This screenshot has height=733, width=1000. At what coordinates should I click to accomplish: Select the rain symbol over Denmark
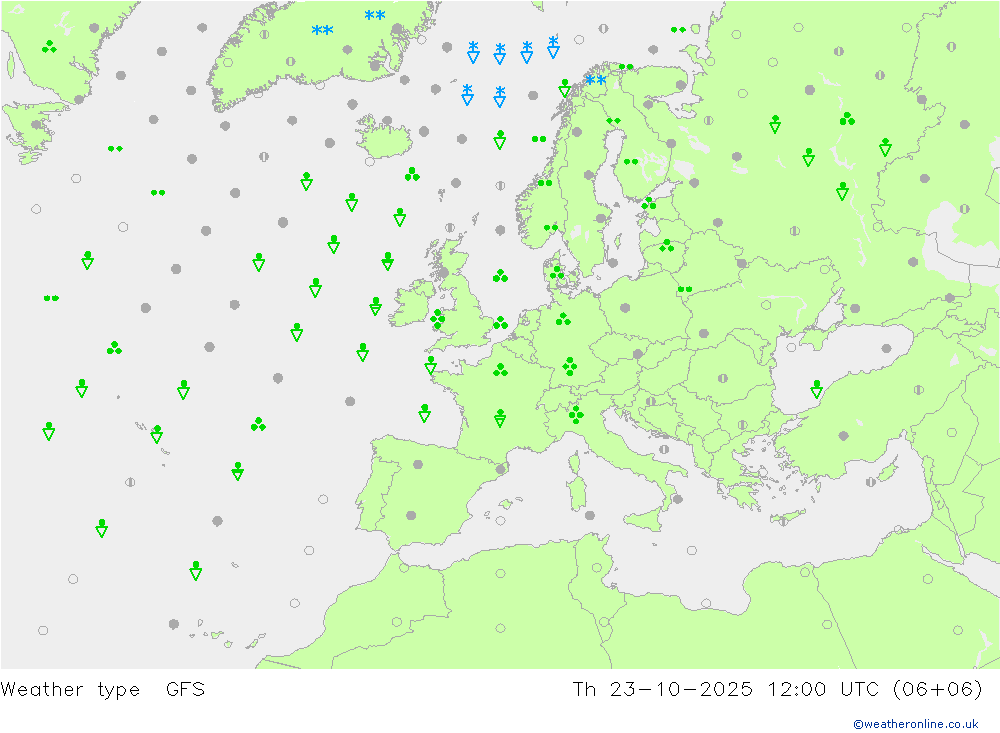coord(557,273)
